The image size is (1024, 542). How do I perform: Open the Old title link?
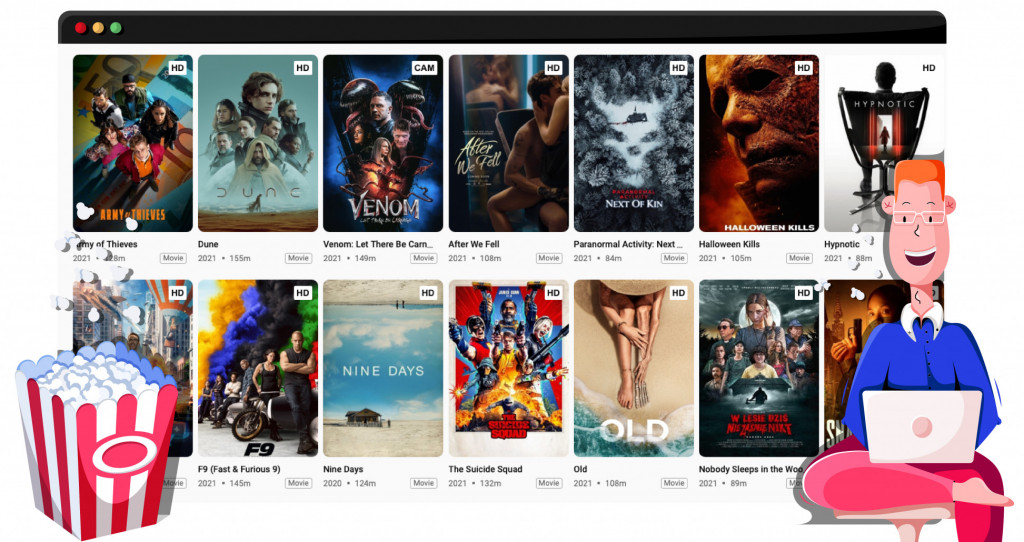coord(581,469)
